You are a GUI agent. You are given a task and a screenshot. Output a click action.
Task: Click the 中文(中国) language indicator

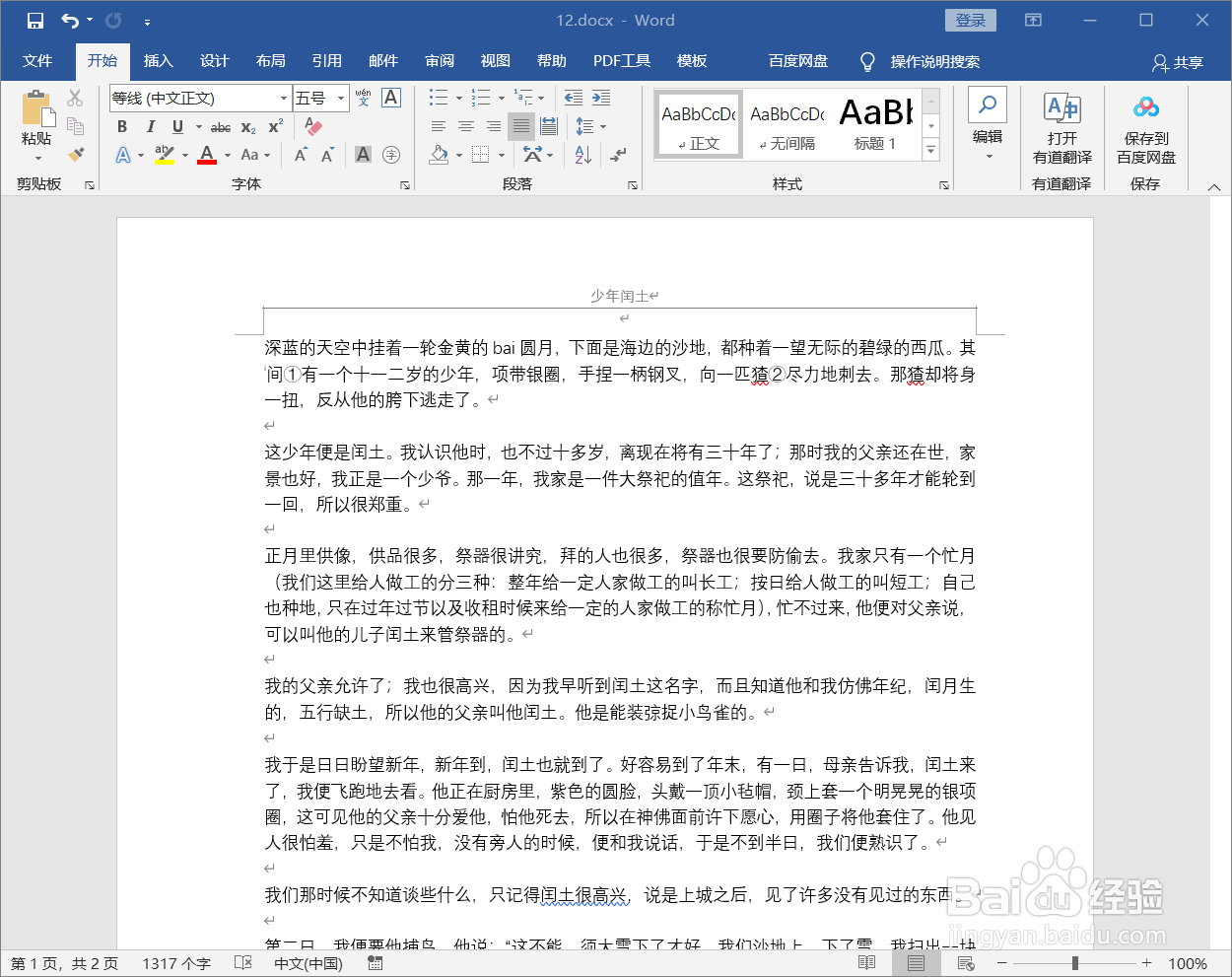click(x=308, y=963)
